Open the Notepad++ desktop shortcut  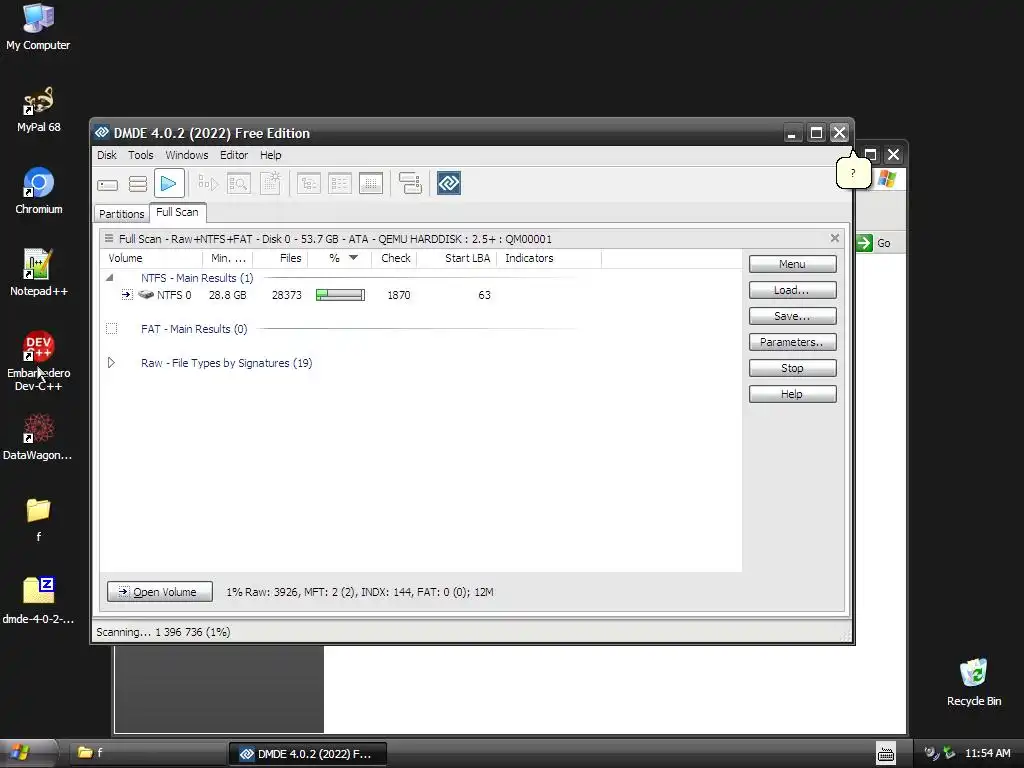tap(38, 273)
